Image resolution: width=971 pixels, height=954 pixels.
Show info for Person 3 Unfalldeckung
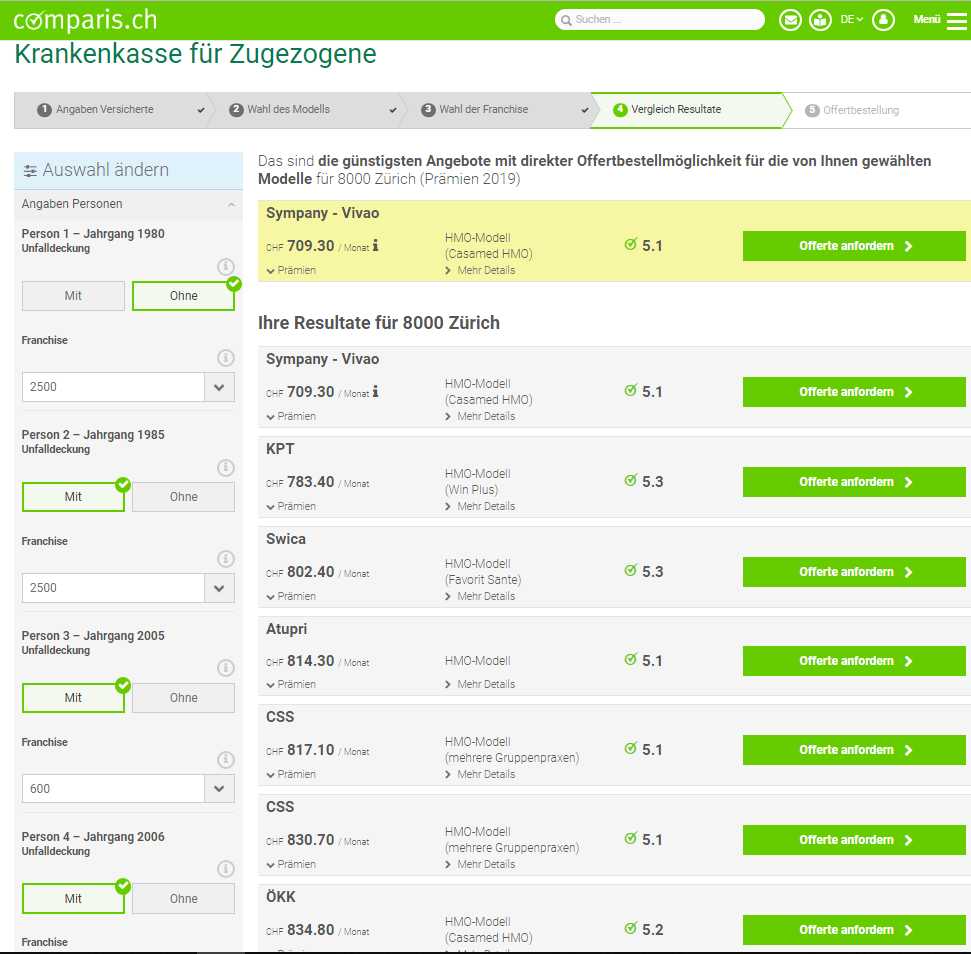coord(225,668)
